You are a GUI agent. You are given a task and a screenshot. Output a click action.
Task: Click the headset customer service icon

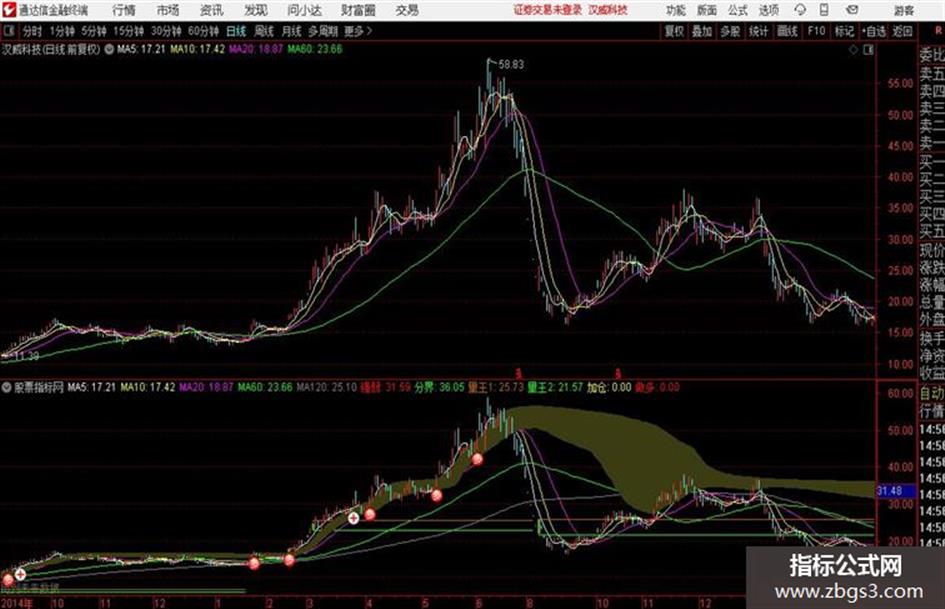click(x=800, y=10)
